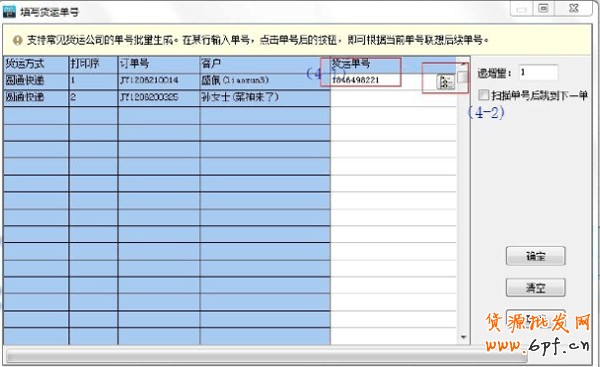This screenshot has width=600, height=367.
Task: Click the 清空 clear button
Action: [x=535, y=287]
